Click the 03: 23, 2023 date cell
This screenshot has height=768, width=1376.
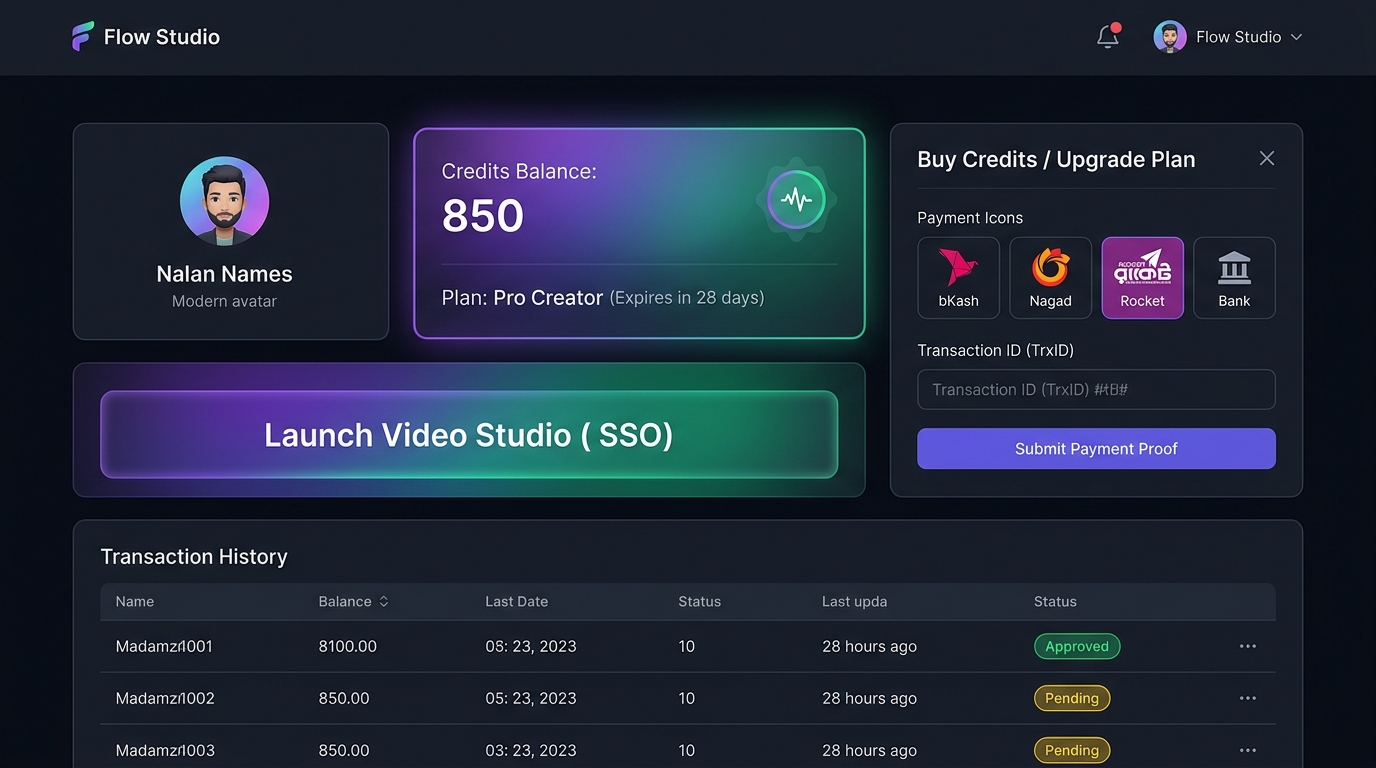(531, 750)
